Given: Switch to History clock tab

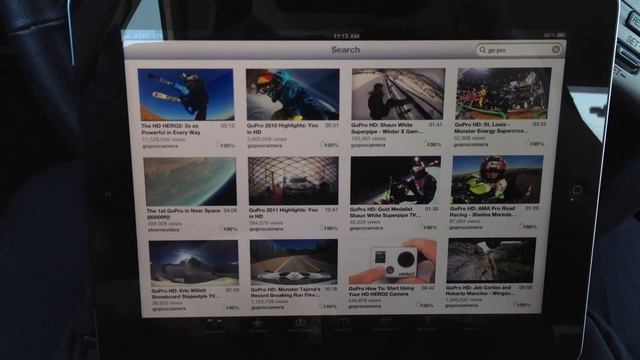Looking at the screenshot, I should click(x=470, y=323).
